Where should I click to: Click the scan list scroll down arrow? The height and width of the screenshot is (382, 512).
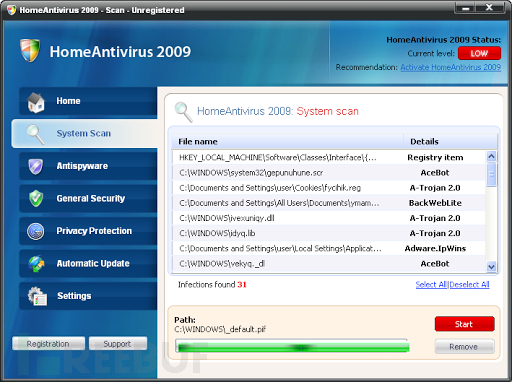click(491, 266)
